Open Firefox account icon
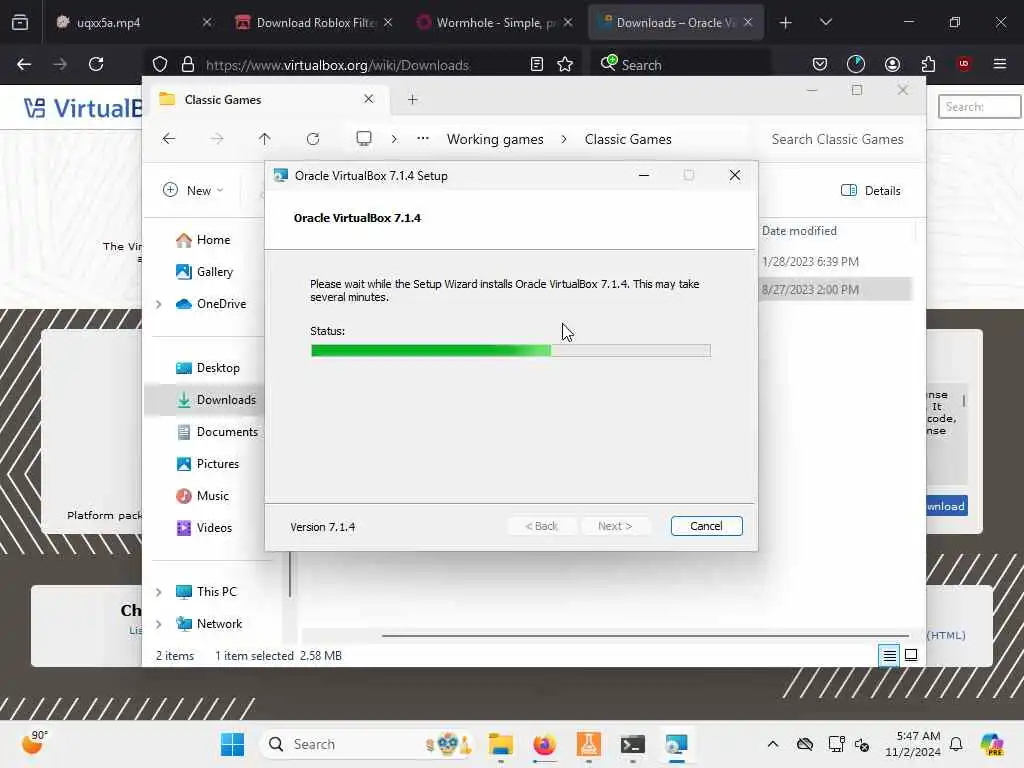Image resolution: width=1024 pixels, height=768 pixels. [892, 64]
